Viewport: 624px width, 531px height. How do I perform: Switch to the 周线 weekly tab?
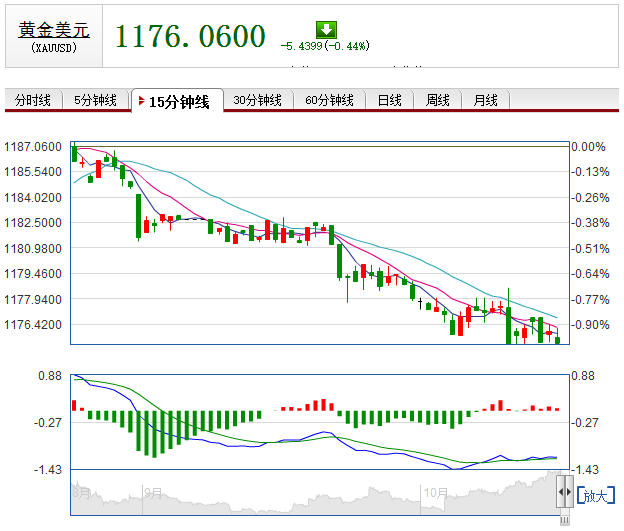pos(437,100)
